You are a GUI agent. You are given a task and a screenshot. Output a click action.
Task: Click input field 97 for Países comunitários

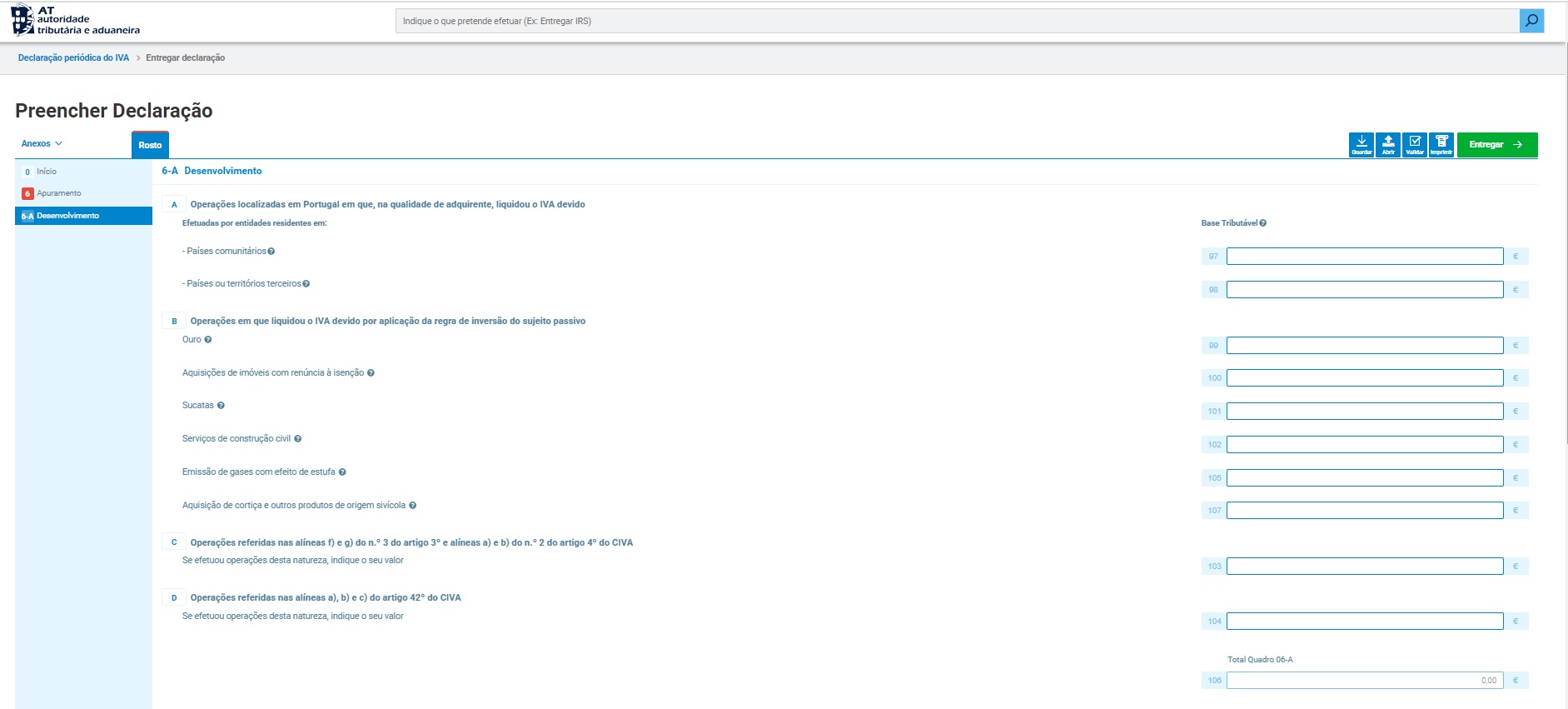(1364, 257)
